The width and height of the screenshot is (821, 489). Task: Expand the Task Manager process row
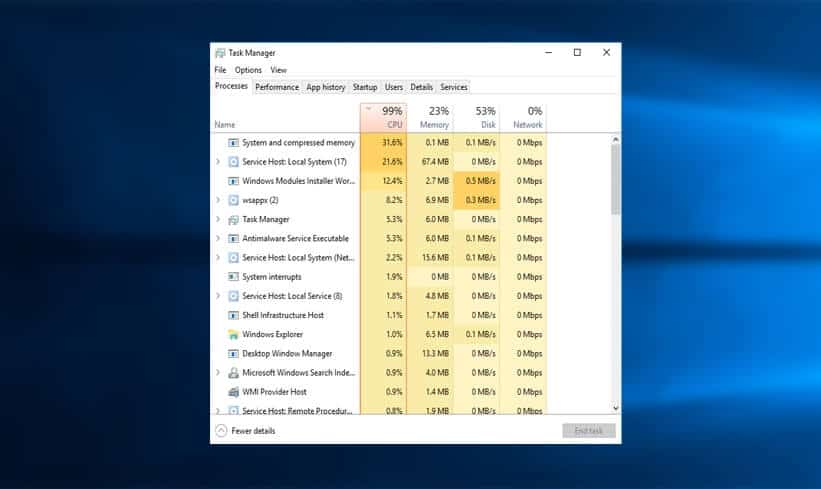218,219
